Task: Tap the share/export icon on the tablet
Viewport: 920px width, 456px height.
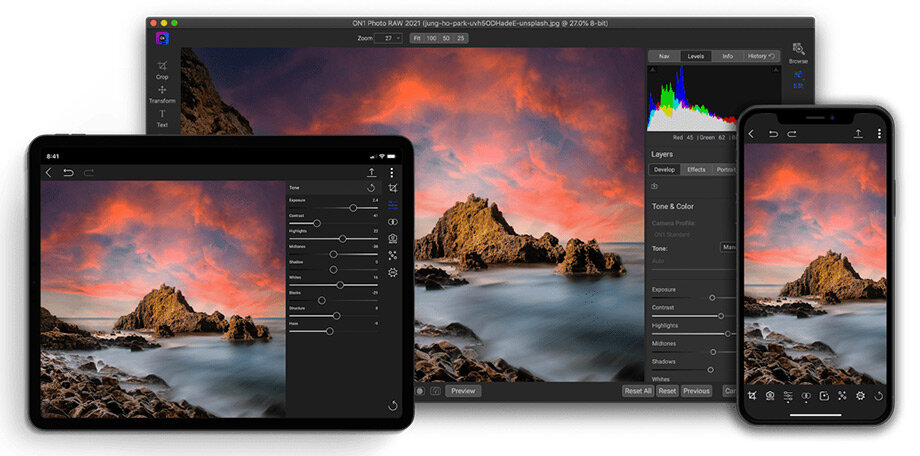Action: pos(371,172)
